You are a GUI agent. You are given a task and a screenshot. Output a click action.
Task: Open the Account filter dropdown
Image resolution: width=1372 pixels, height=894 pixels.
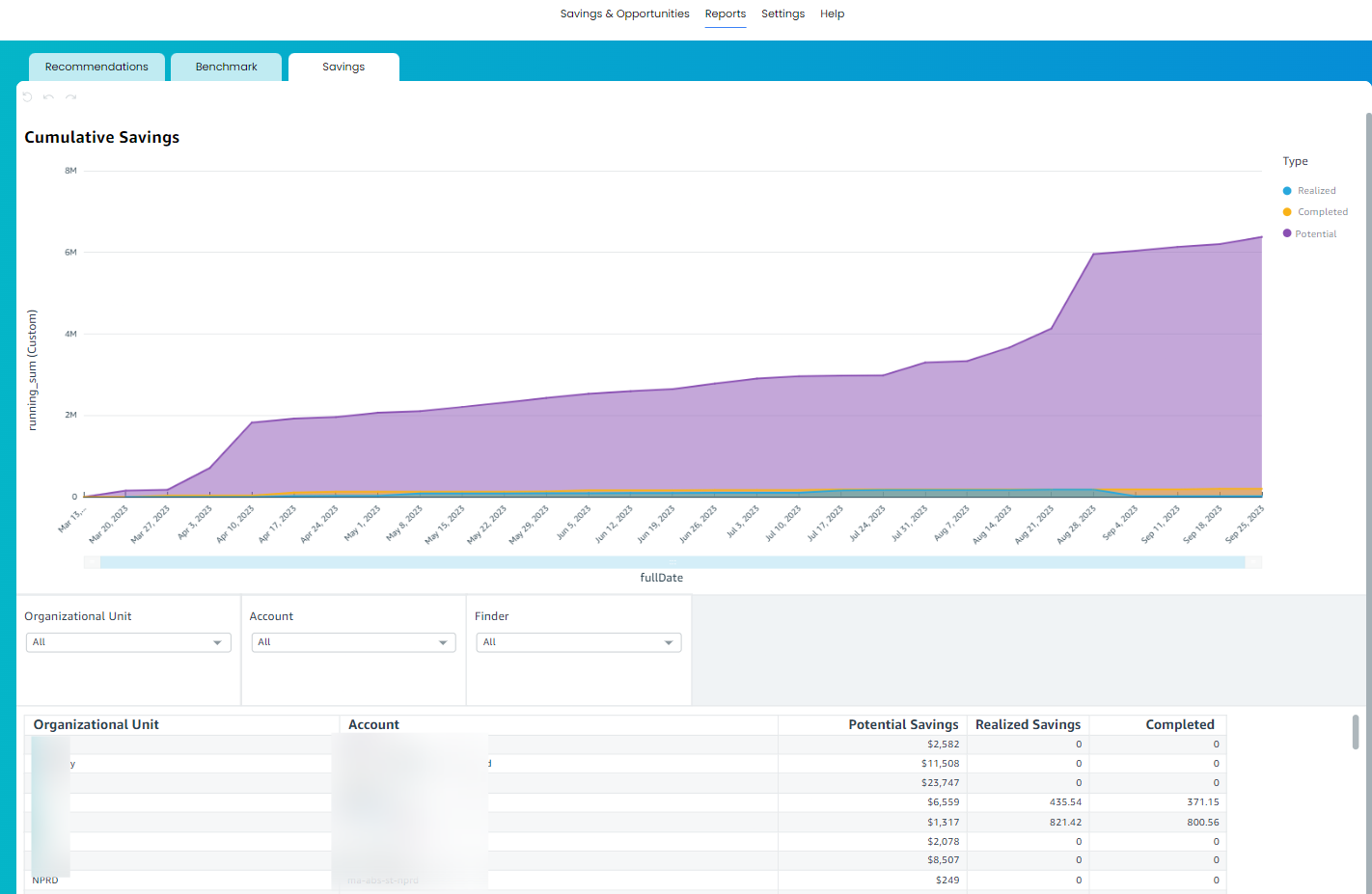pos(353,642)
